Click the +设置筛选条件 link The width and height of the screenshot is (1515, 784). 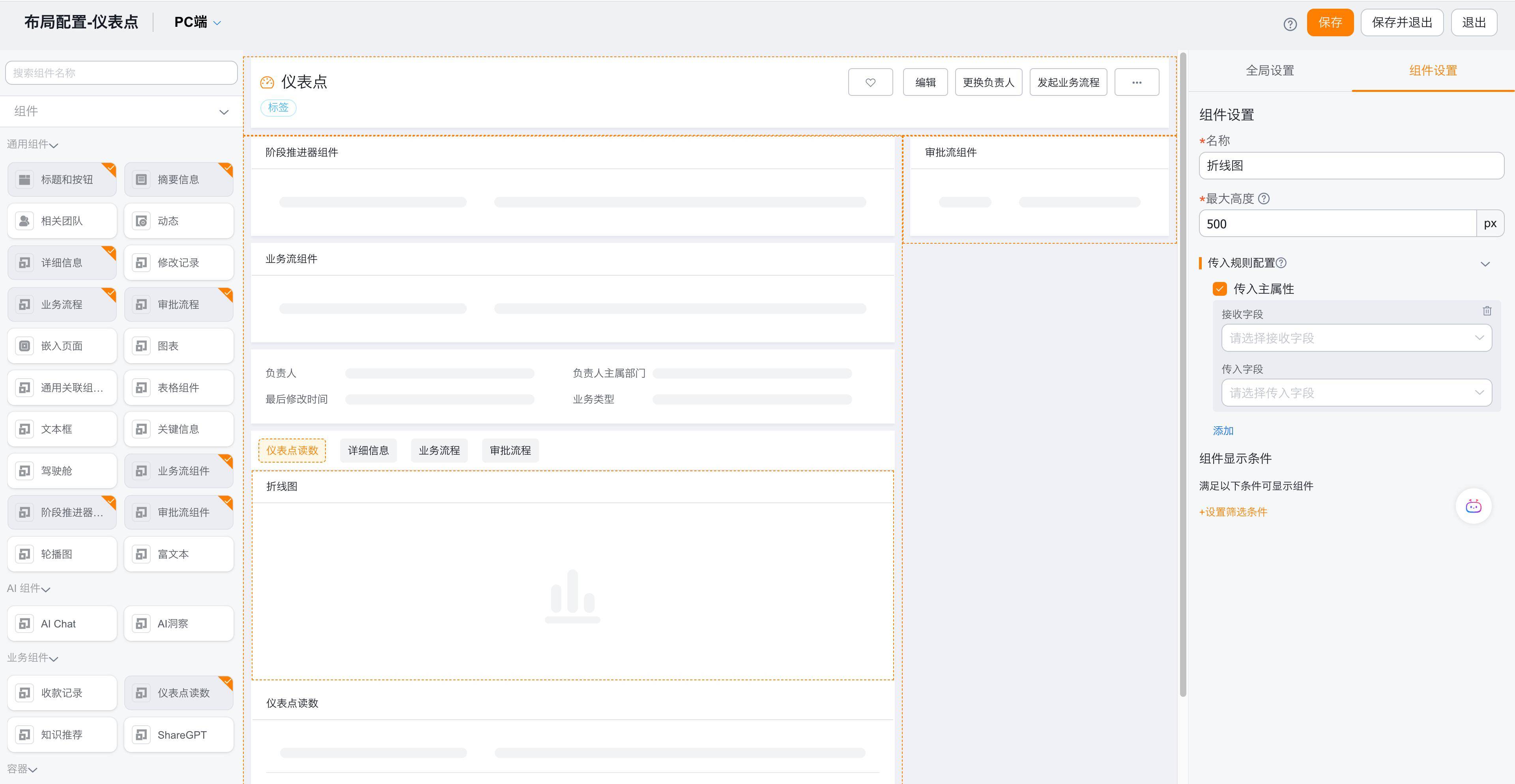tap(1233, 512)
